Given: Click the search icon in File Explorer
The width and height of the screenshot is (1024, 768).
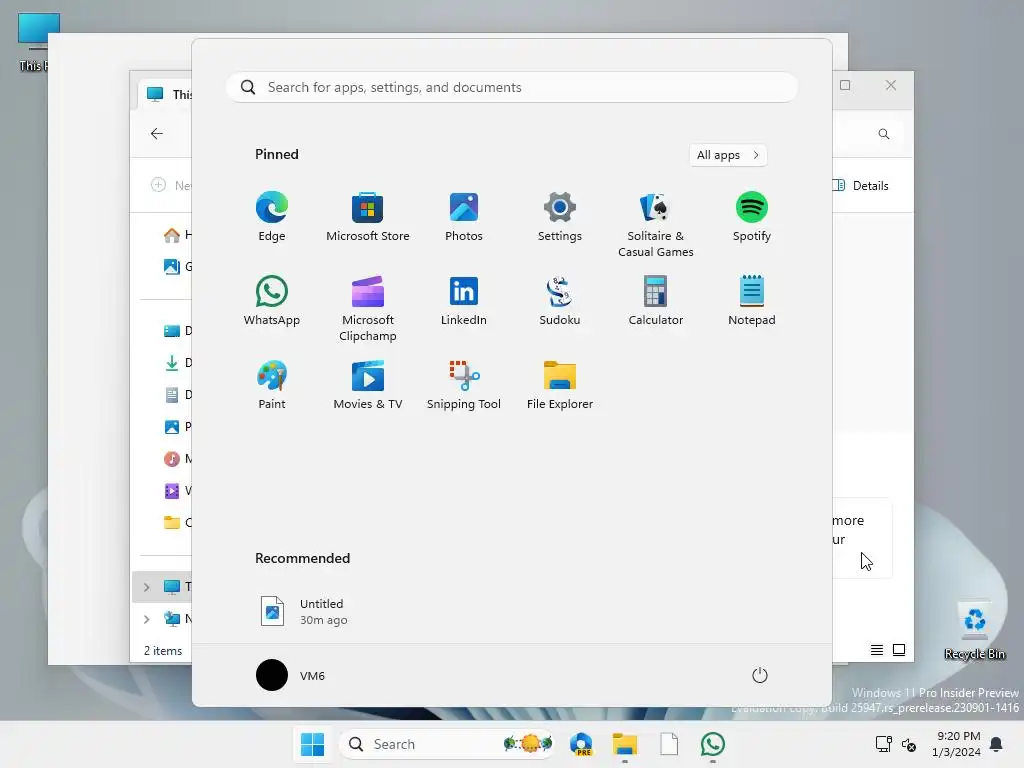Looking at the screenshot, I should click(884, 134).
